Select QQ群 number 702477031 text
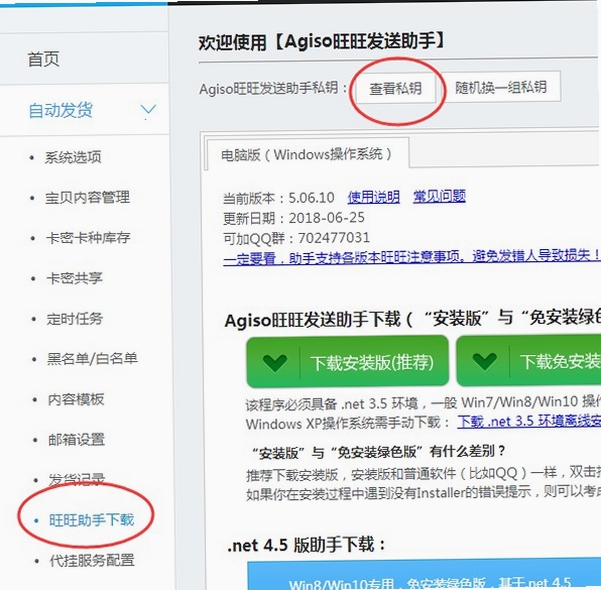Screen dimensions: 601x590 (334, 238)
